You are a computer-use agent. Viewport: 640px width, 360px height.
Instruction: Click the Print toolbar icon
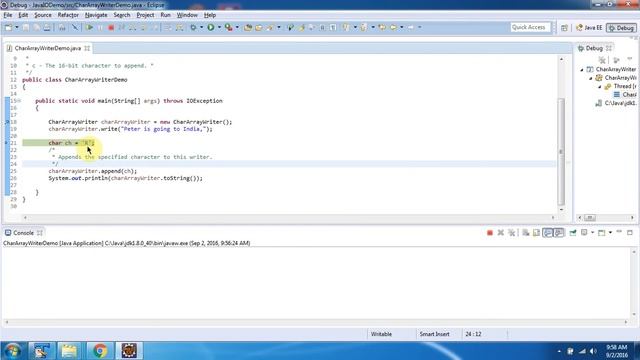(47, 27)
